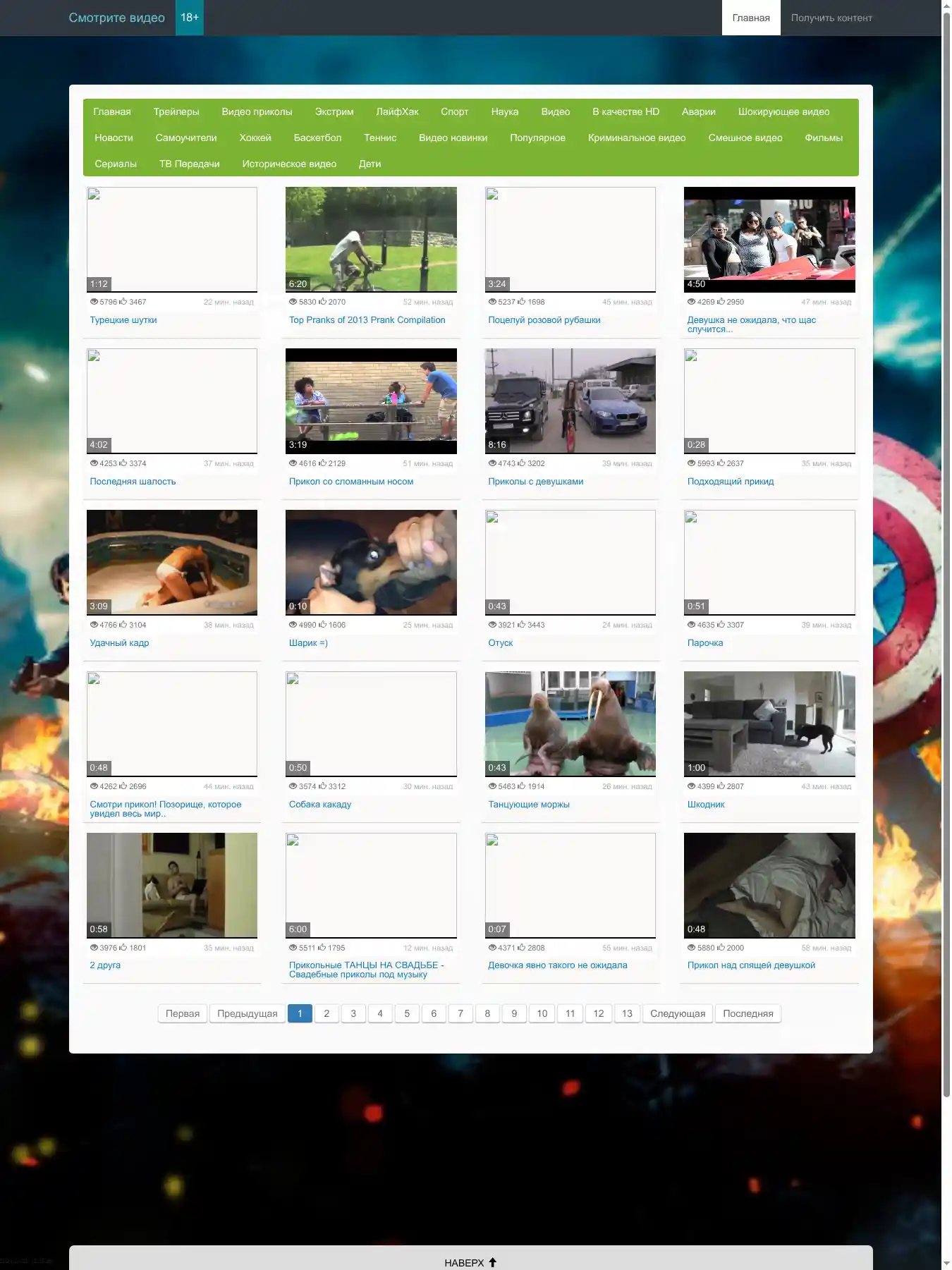Image resolution: width=952 pixels, height=1270 pixels.
Task: Click the 18+ badge in the header
Action: coord(189,18)
